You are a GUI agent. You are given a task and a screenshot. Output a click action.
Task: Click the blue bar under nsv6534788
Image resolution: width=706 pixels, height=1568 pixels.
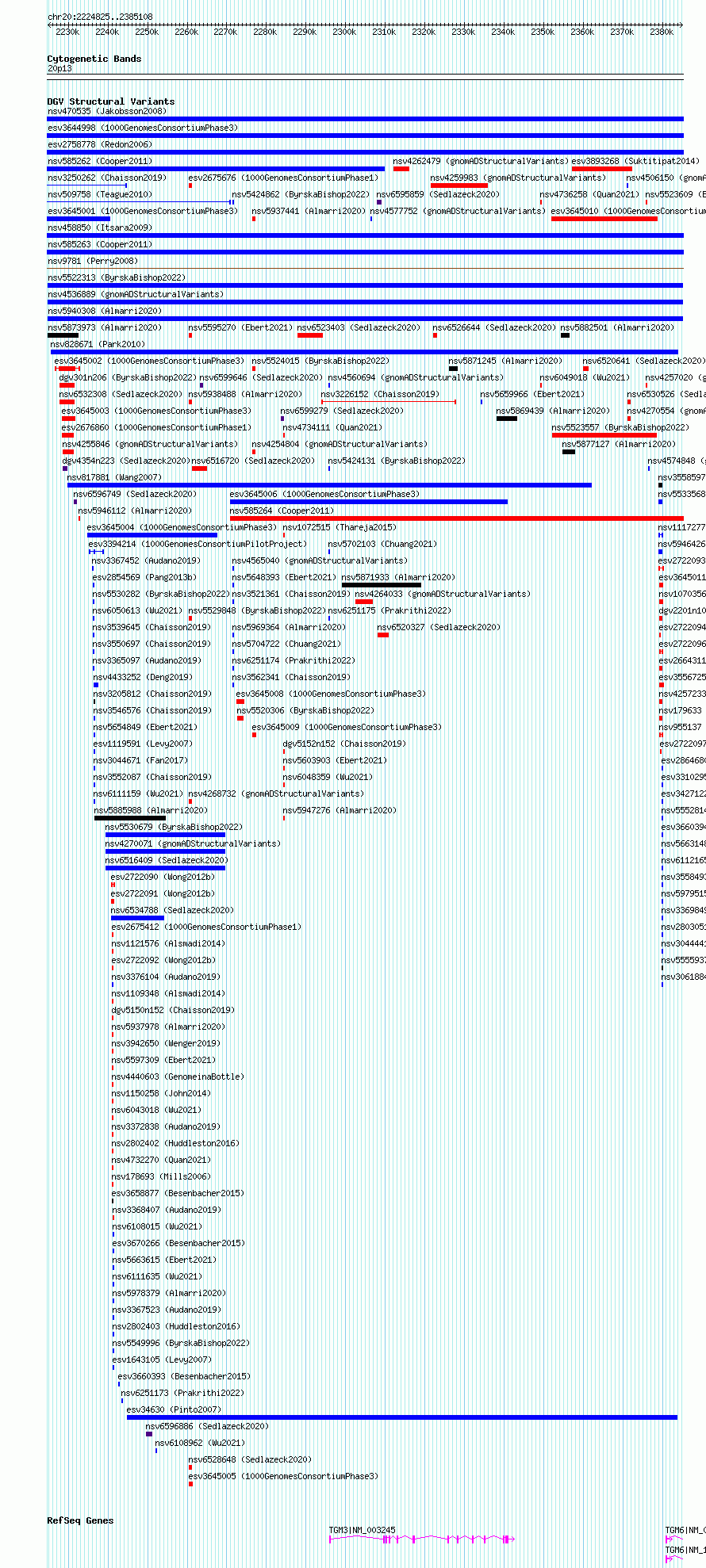137,918
